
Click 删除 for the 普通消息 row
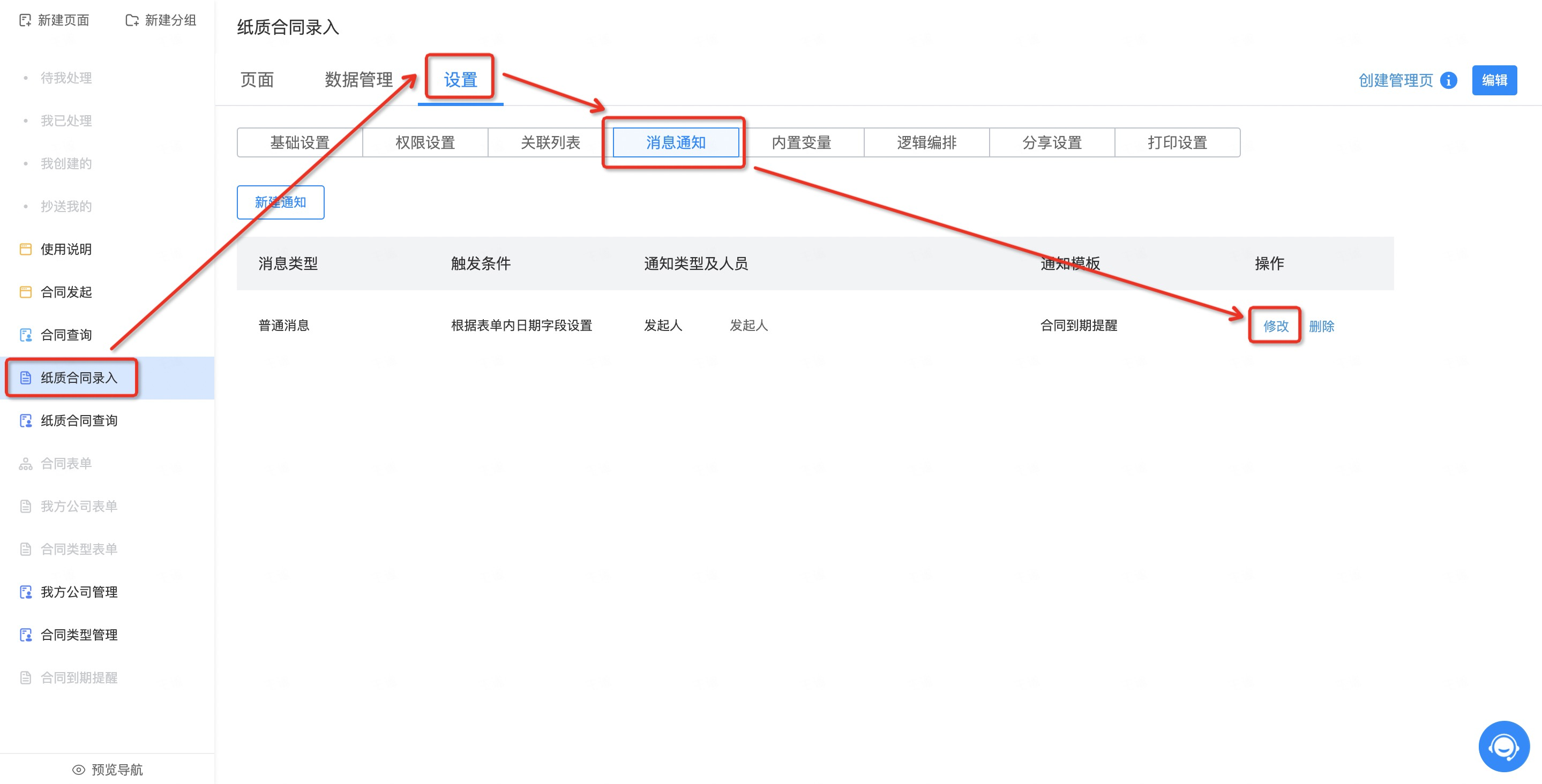pos(1321,326)
